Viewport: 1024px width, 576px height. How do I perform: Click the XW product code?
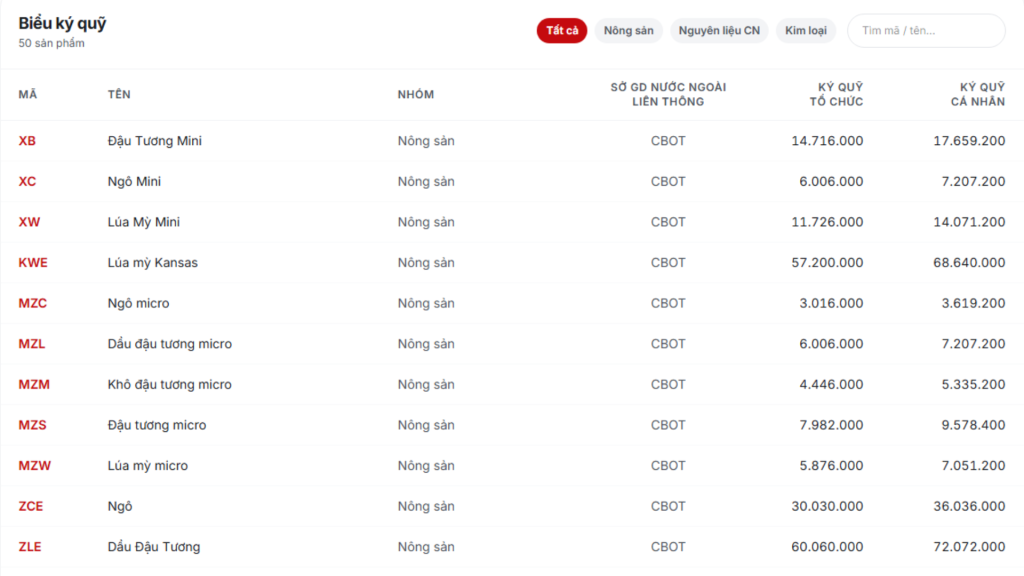[29, 222]
